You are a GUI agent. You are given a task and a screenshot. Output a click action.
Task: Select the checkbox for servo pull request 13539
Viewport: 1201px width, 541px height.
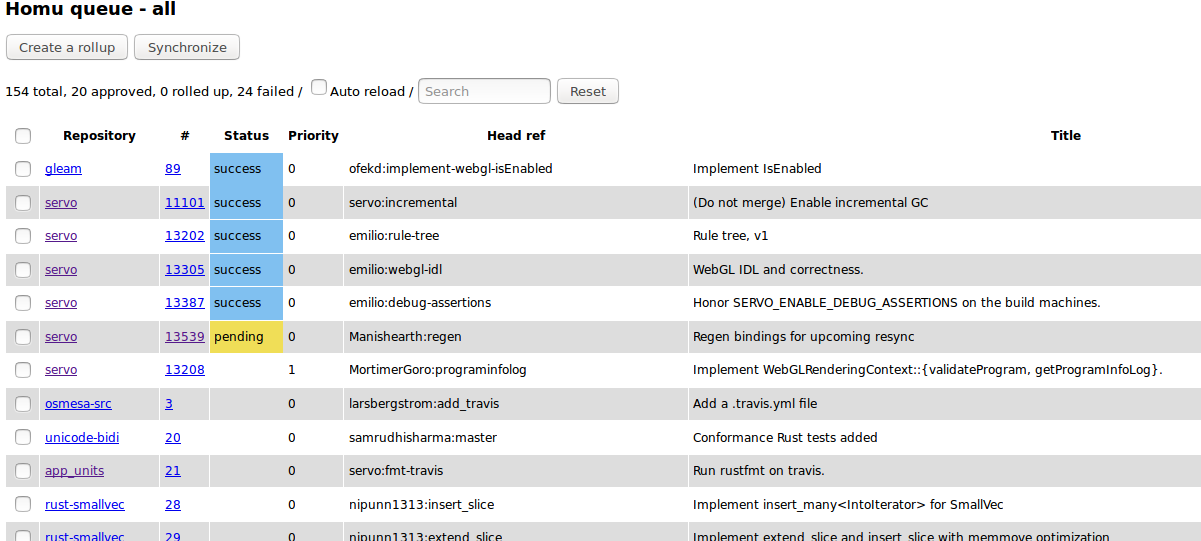pos(23,337)
